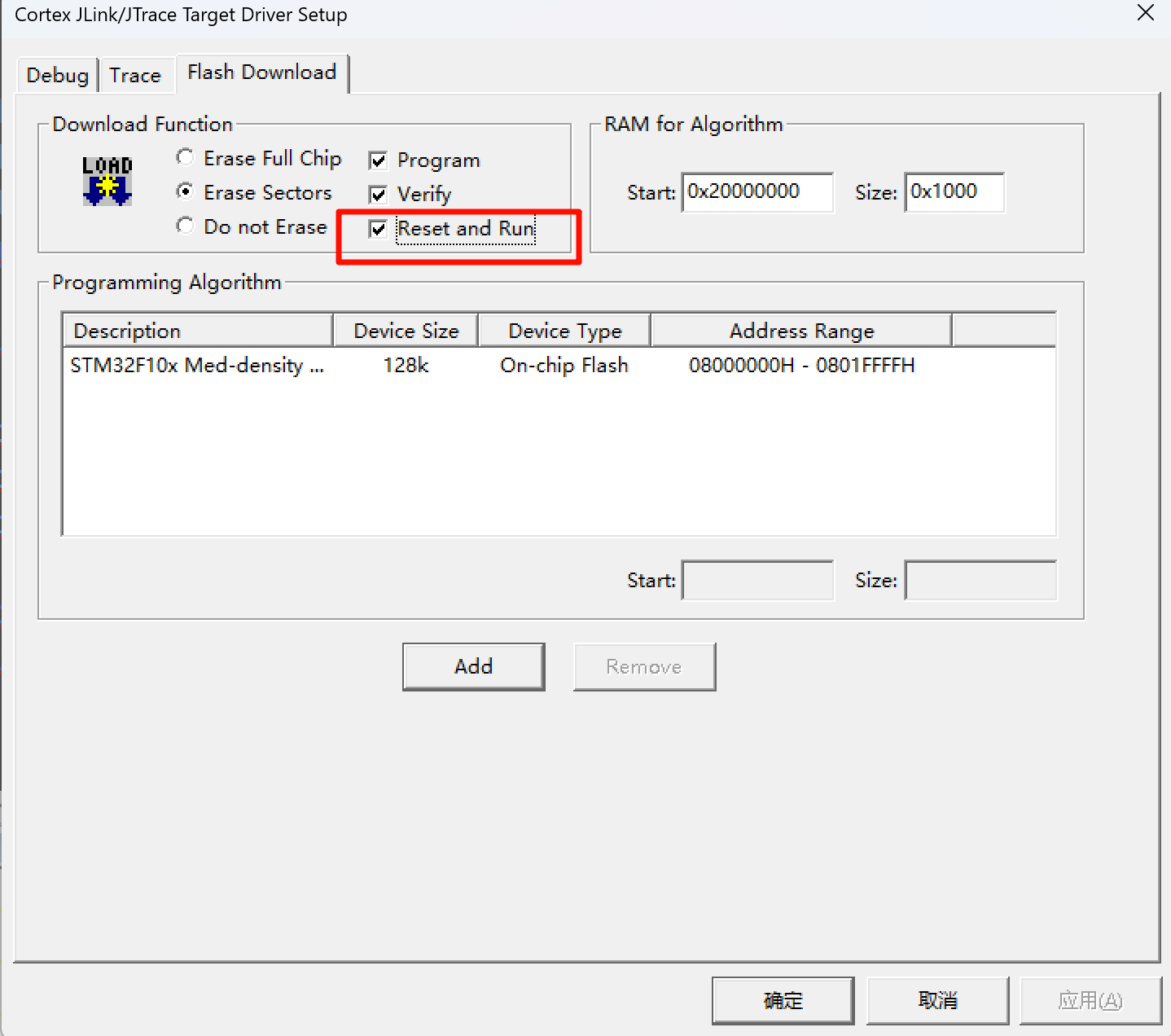1171x1036 pixels.
Task: Disable Reset and Run checkbox
Action: tap(378, 229)
